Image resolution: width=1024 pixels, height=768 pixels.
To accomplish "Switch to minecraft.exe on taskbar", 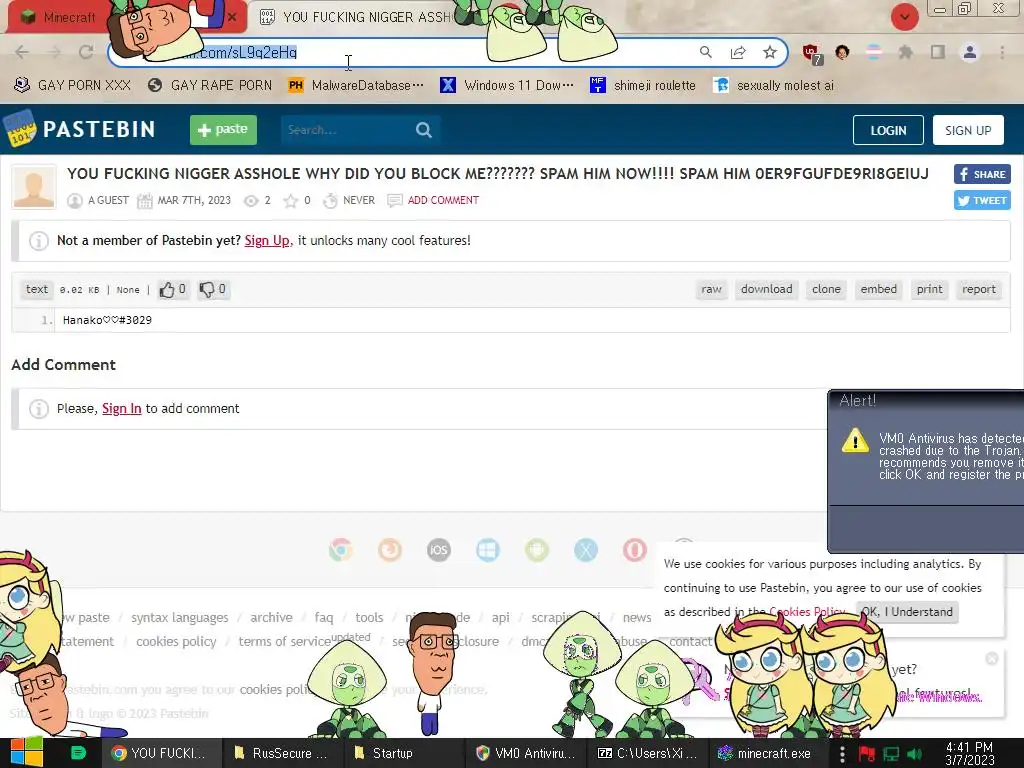I will (765, 753).
